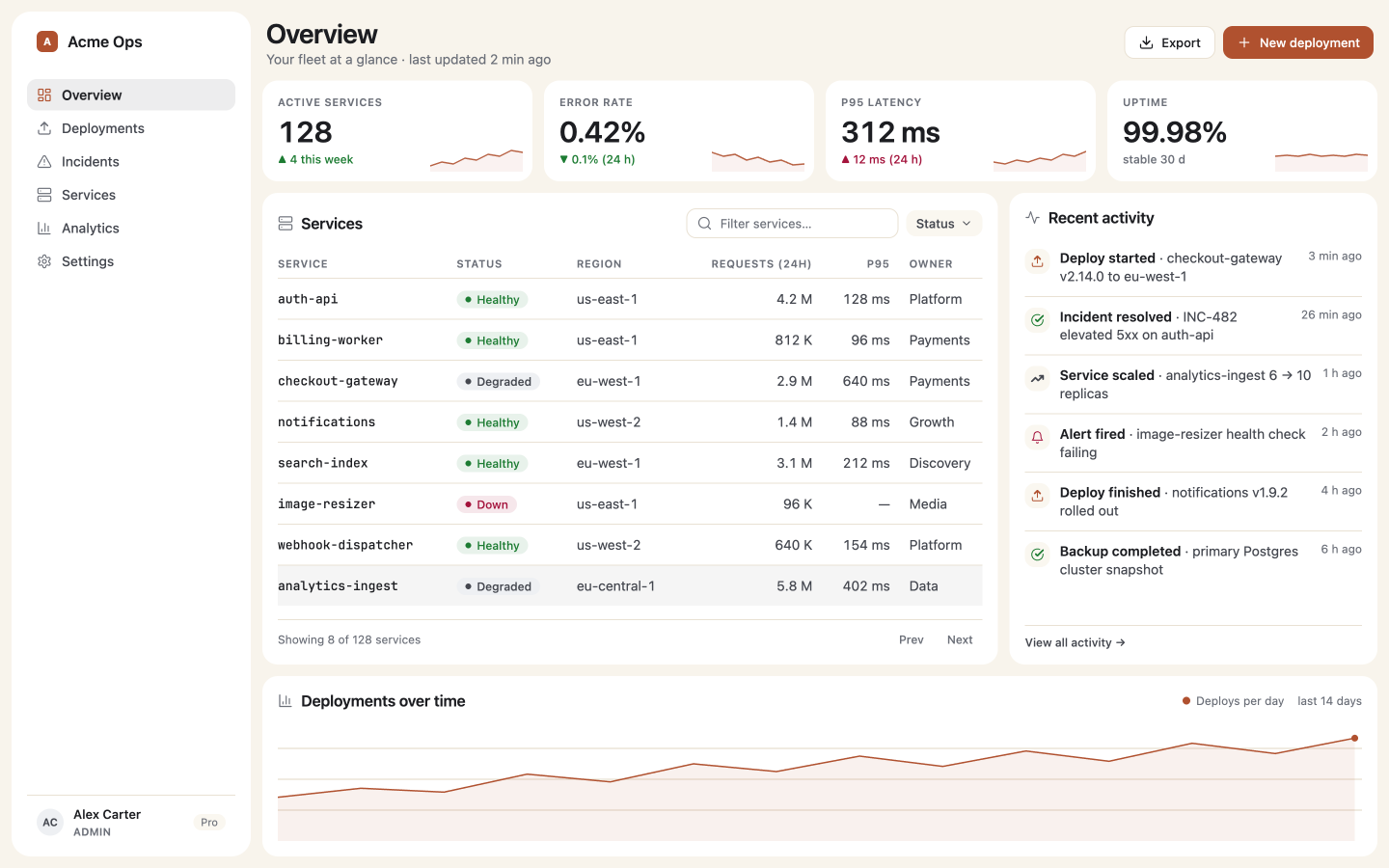Click the Discovery owner cell
This screenshot has width=1389, height=868.
point(940,463)
